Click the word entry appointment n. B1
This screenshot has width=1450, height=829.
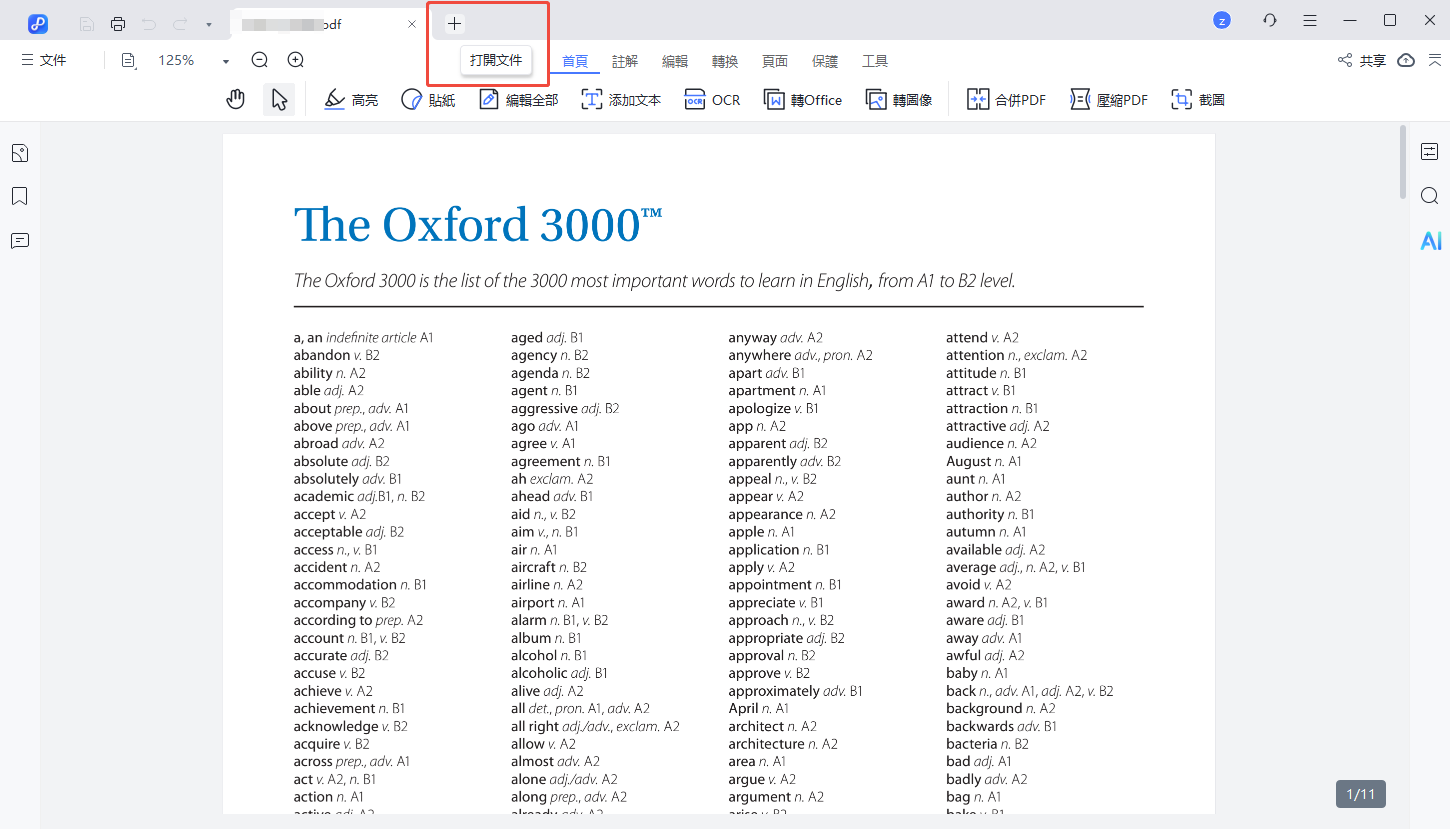[x=785, y=585]
